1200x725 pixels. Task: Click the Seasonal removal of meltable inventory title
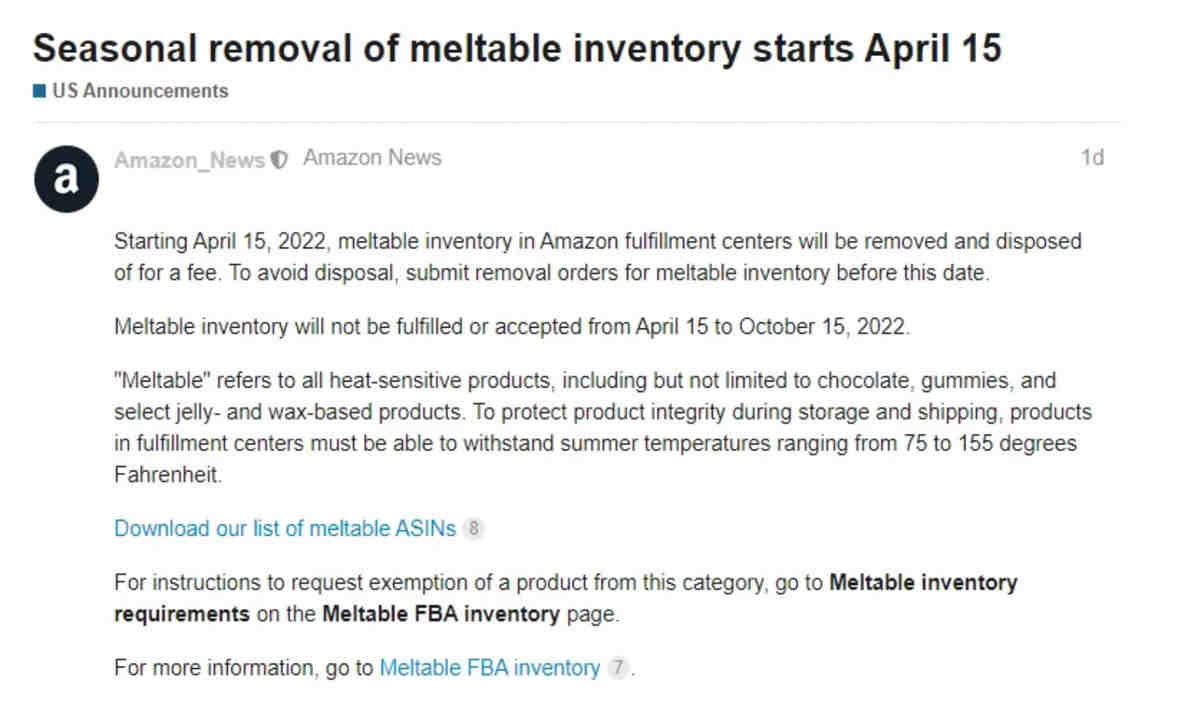click(x=517, y=47)
